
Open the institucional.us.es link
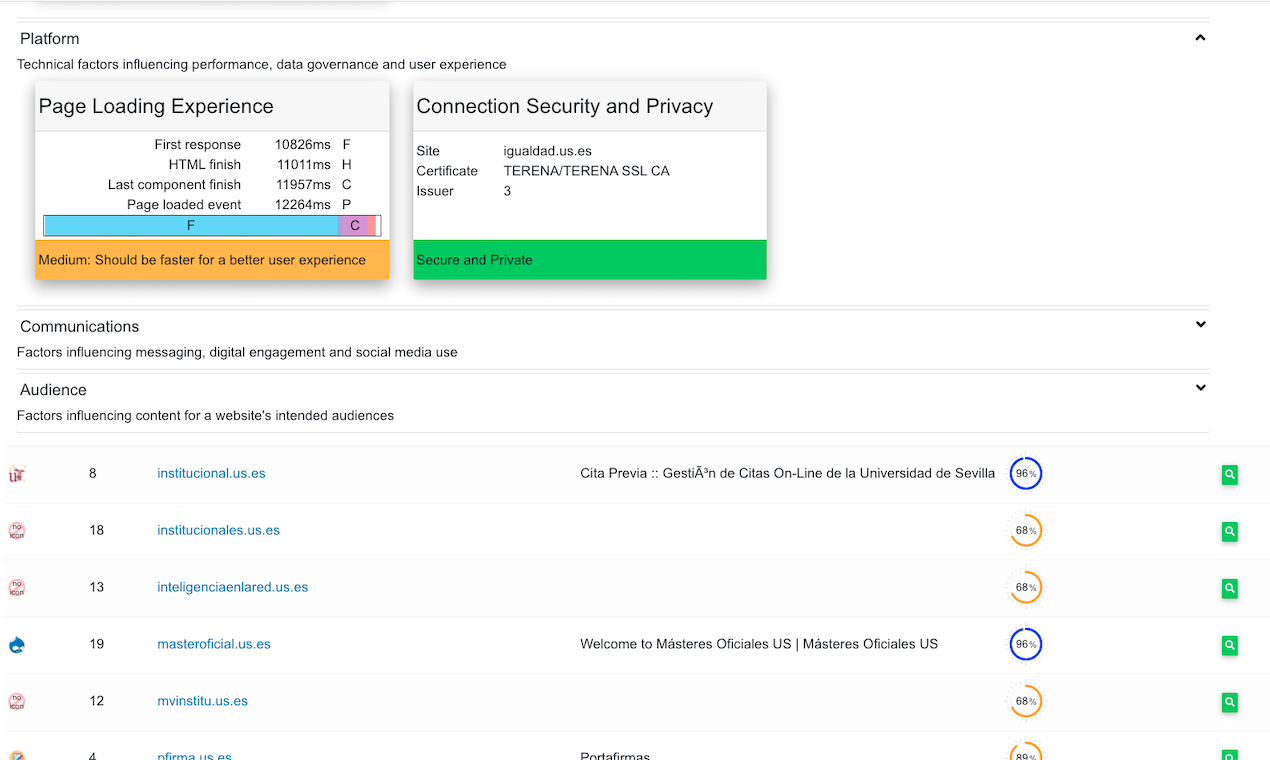(x=211, y=473)
